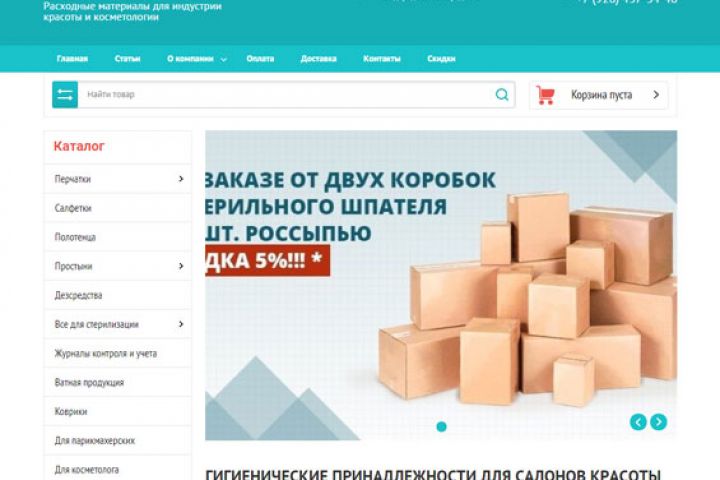The width and height of the screenshot is (720, 480).
Task: Open the red shopping cart icon
Action: [545, 95]
